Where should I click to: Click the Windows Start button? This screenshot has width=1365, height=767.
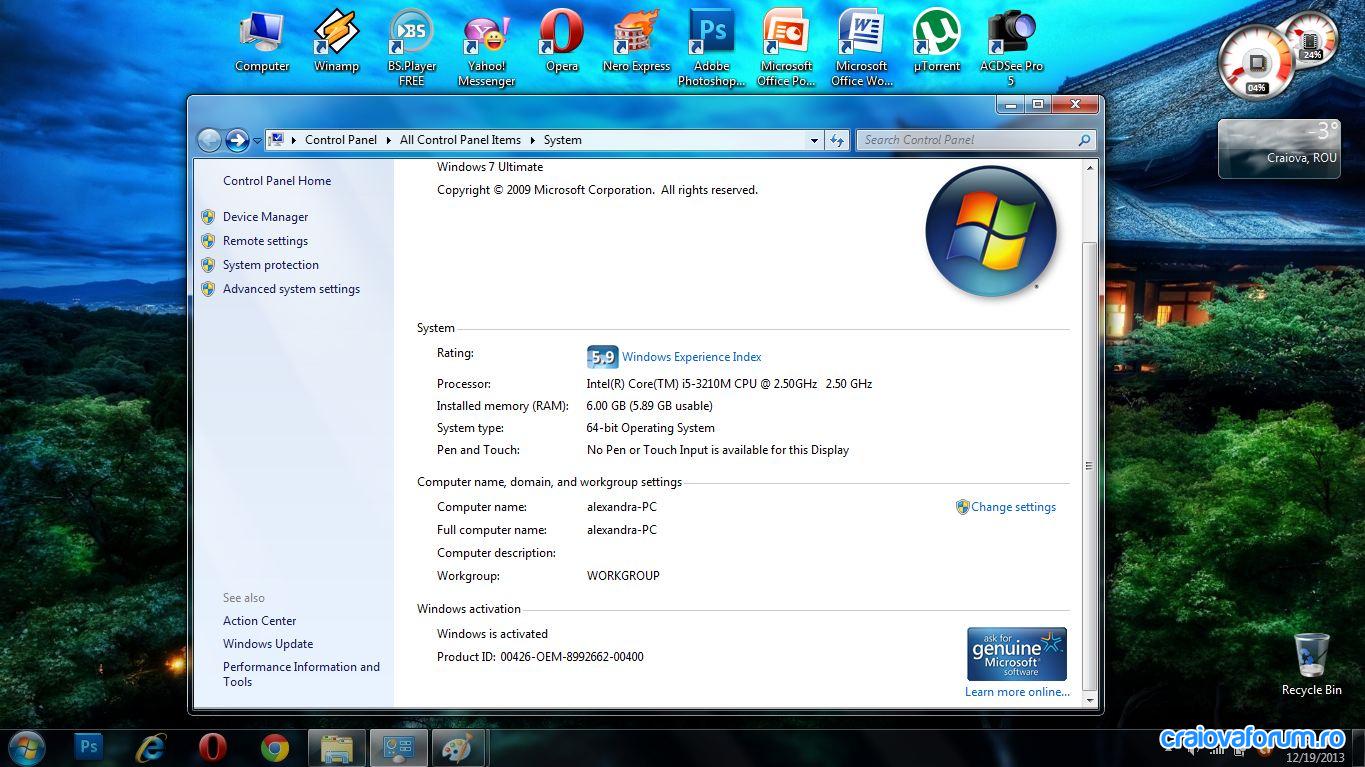(x=26, y=747)
